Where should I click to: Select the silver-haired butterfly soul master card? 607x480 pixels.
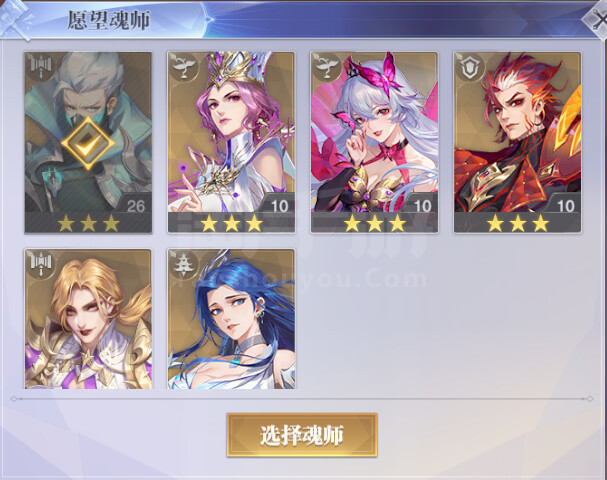point(374,142)
